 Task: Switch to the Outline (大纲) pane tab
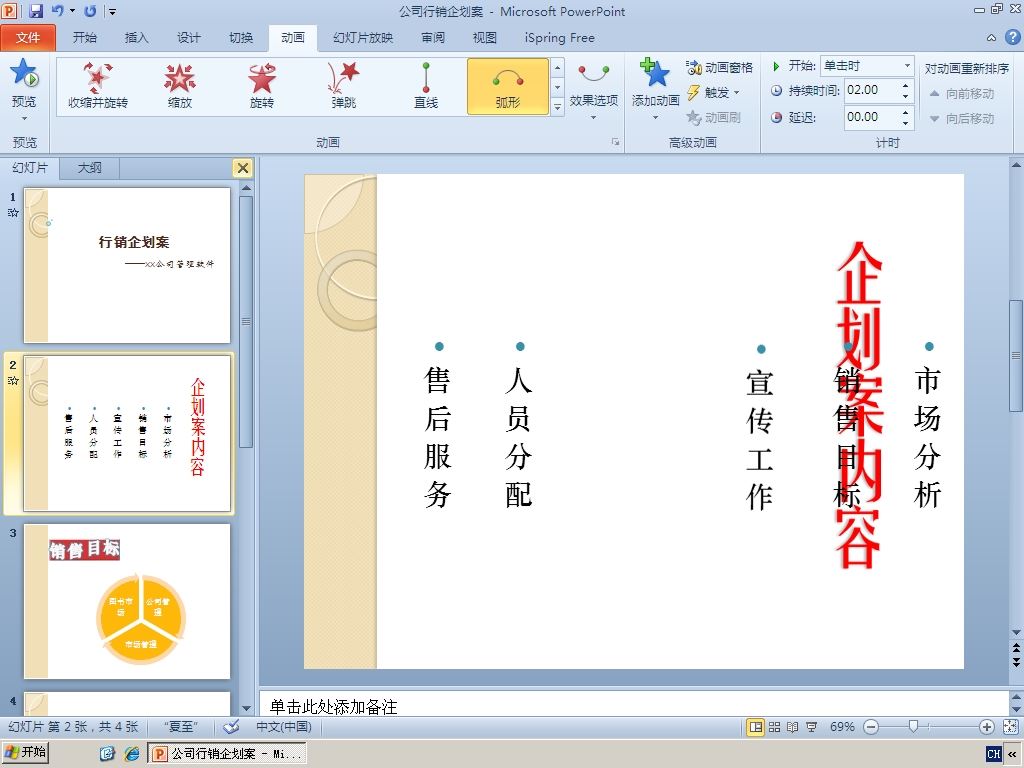coord(89,168)
